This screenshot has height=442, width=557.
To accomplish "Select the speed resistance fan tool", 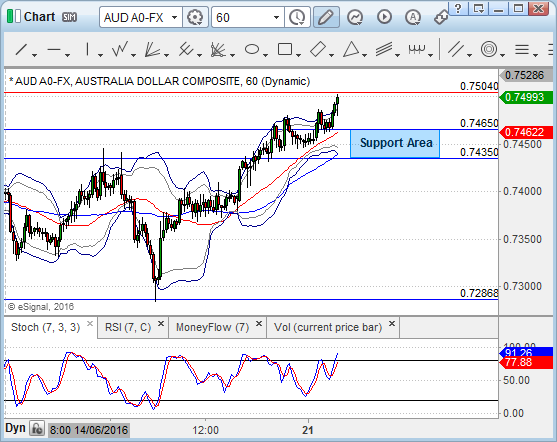I will [218, 50].
